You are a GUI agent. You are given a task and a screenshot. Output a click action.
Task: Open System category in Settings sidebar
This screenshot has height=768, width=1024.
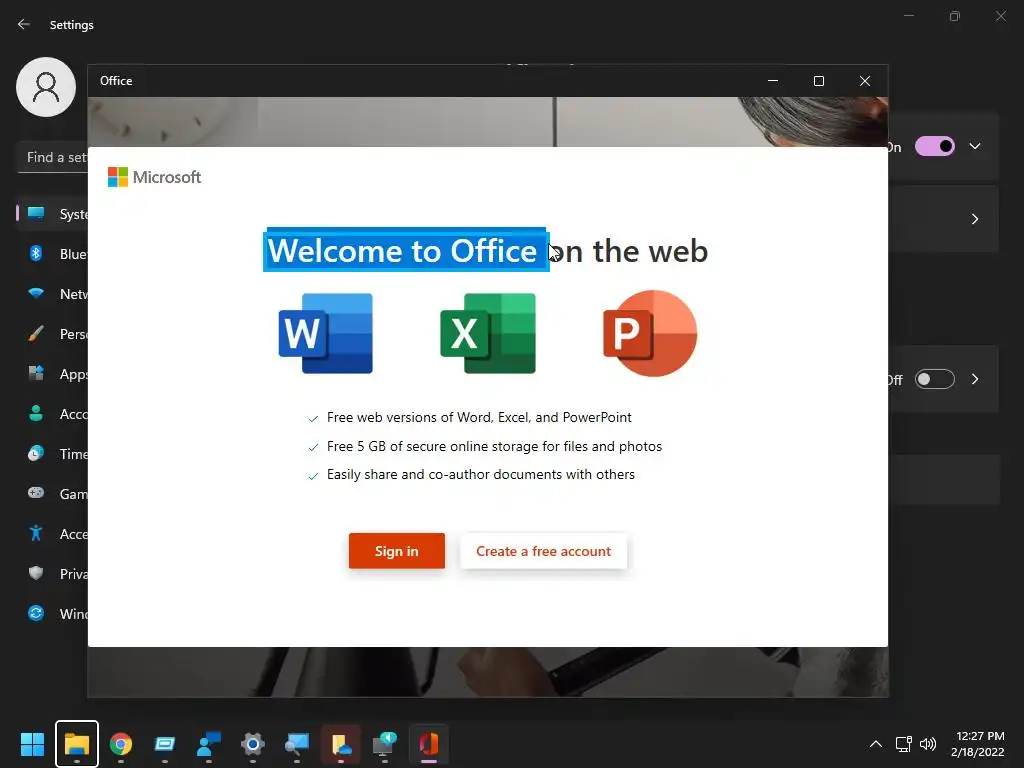[x=53, y=214]
